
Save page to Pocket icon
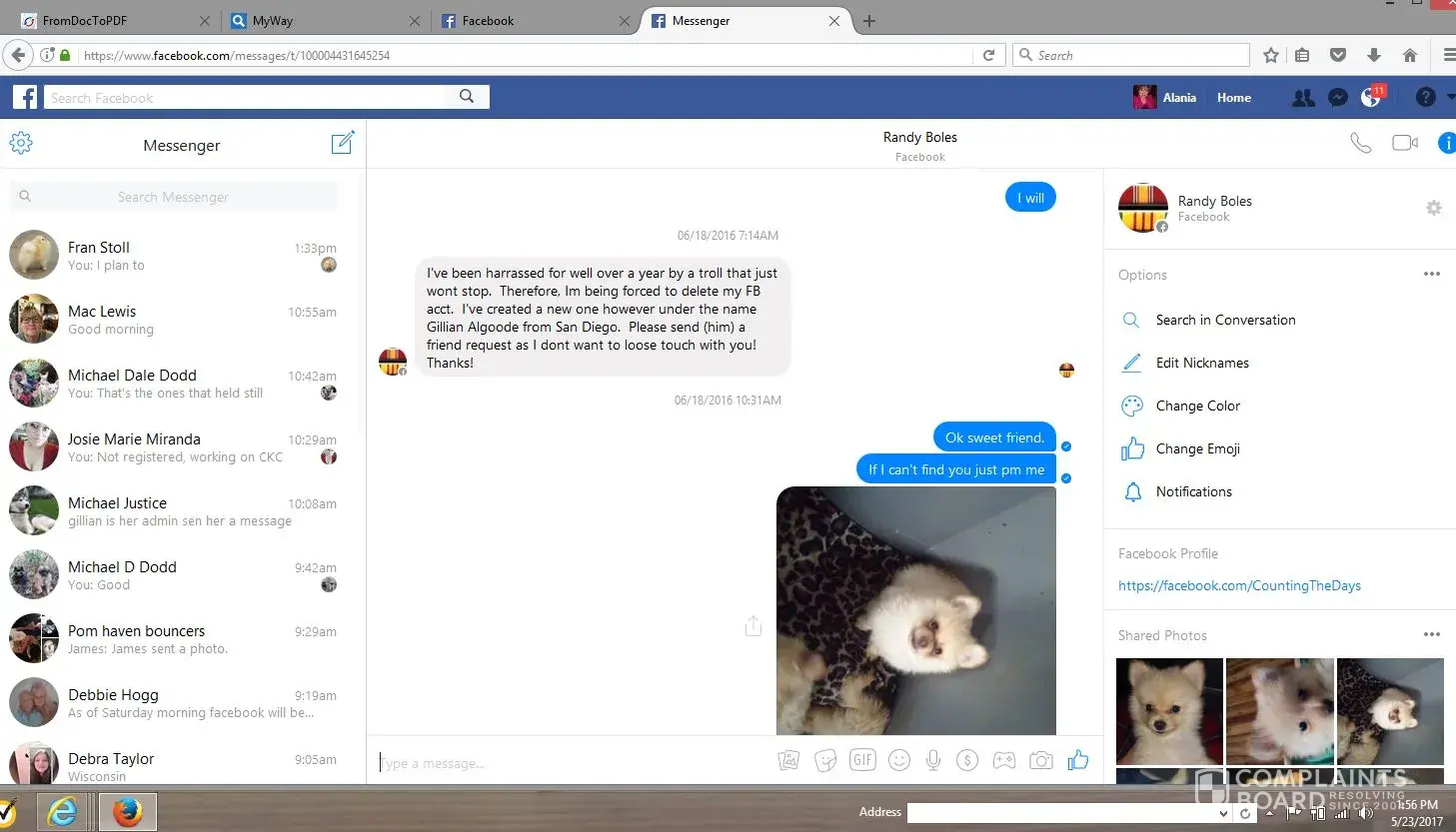pos(1338,55)
